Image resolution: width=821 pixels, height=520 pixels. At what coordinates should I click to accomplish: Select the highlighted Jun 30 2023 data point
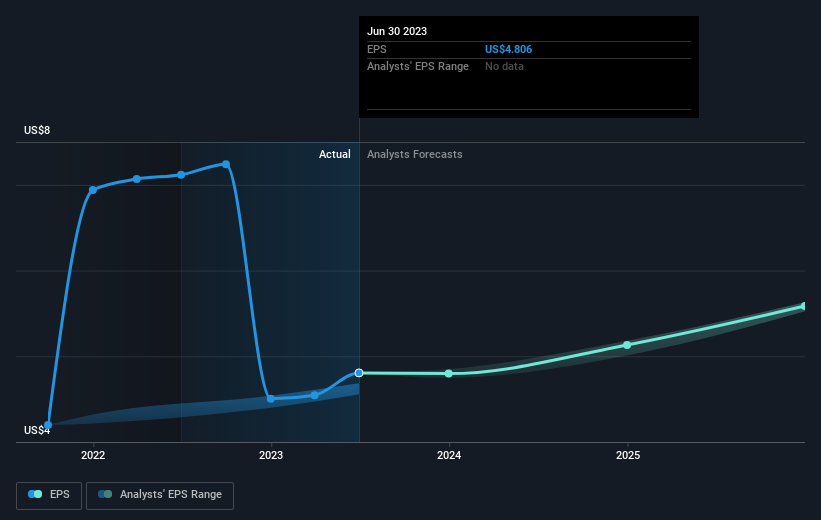coord(359,373)
